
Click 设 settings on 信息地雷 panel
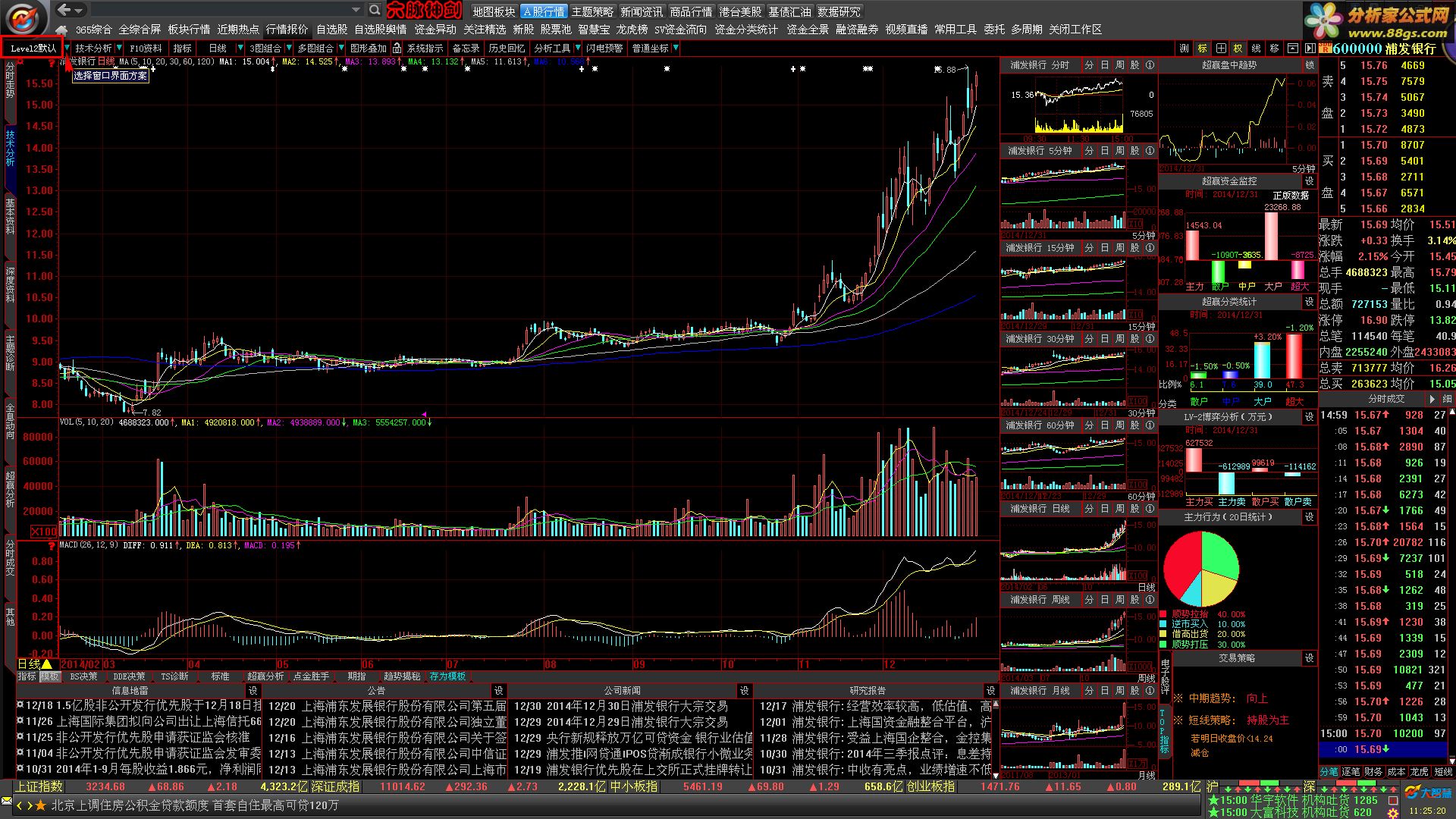point(253,691)
